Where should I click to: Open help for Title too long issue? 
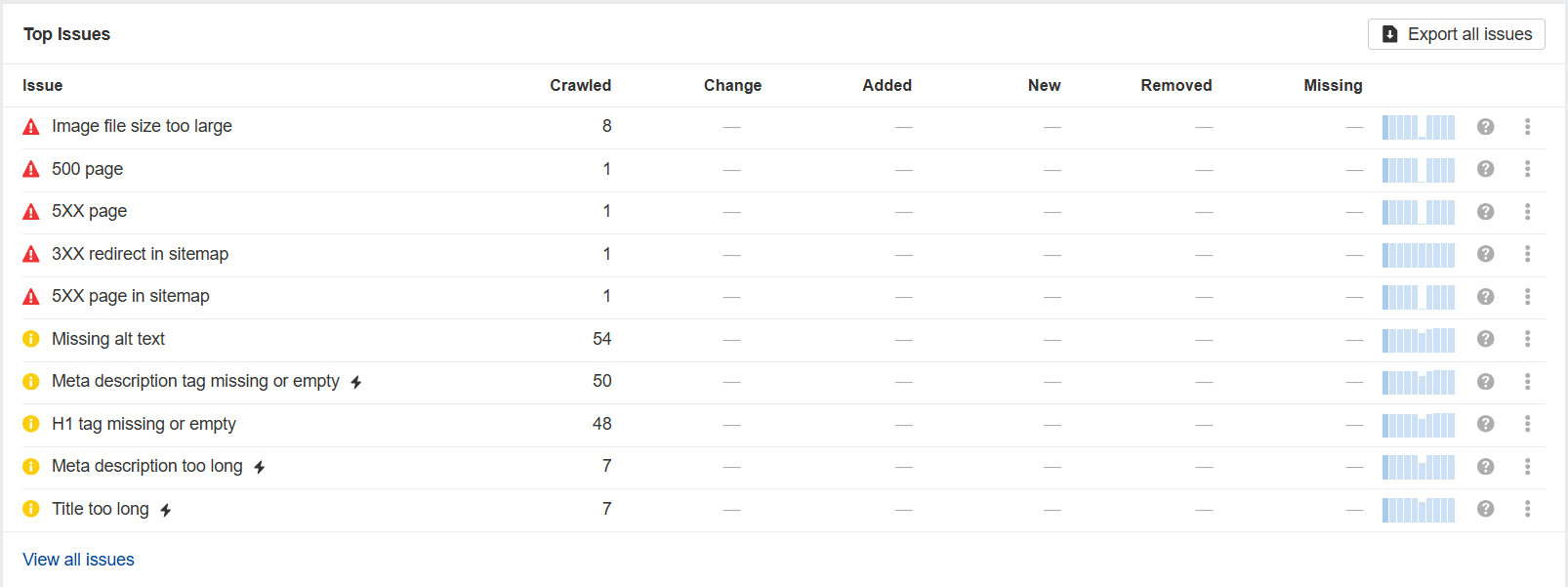coord(1485,509)
